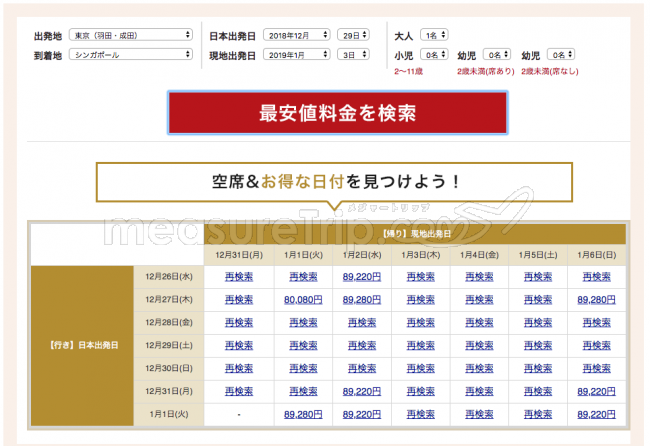Click the 空席&お得な日付を見つけよう heading
Viewport: 650px width, 446px height.
click(x=335, y=182)
